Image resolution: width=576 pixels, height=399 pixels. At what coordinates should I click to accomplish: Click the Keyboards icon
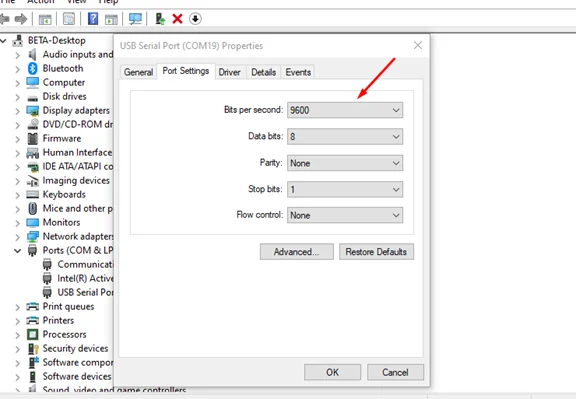[x=33, y=195]
